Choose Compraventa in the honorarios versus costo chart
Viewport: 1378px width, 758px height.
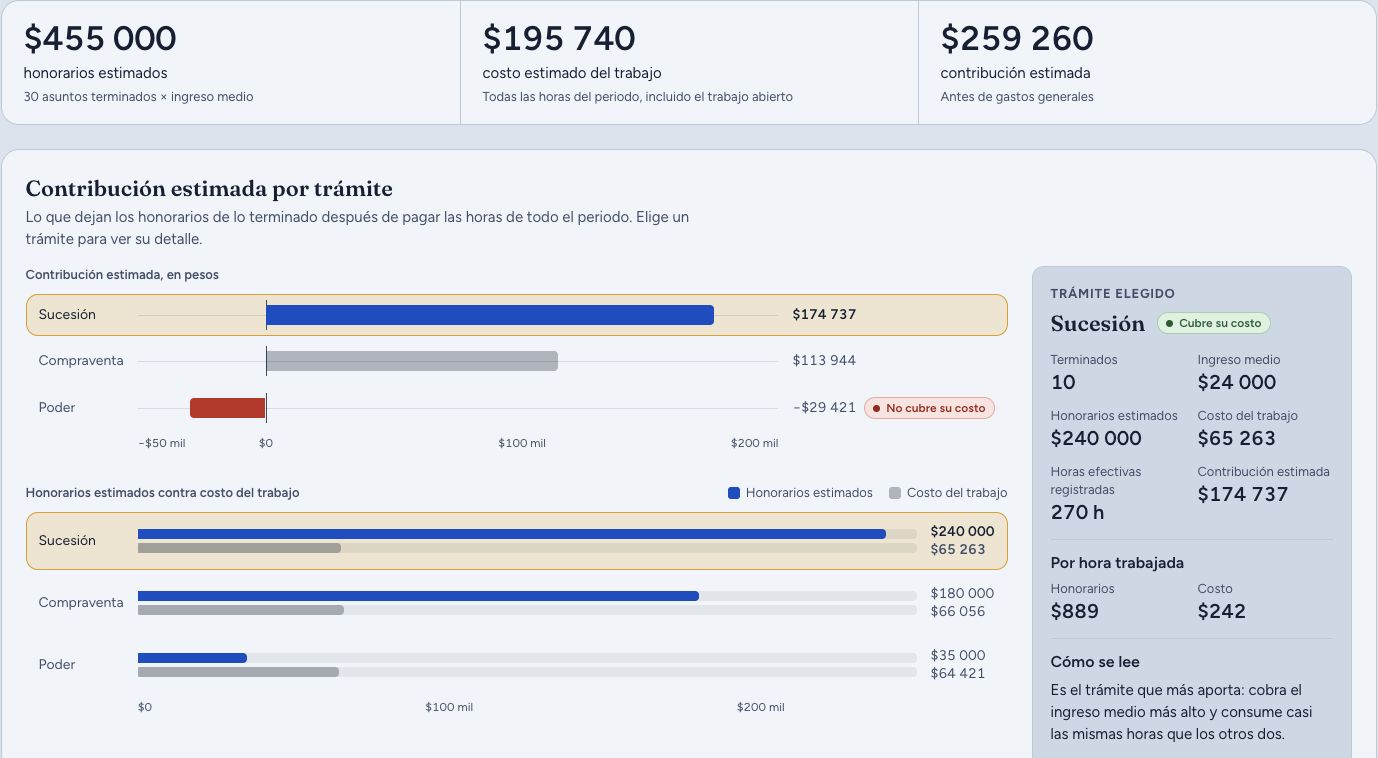point(516,603)
